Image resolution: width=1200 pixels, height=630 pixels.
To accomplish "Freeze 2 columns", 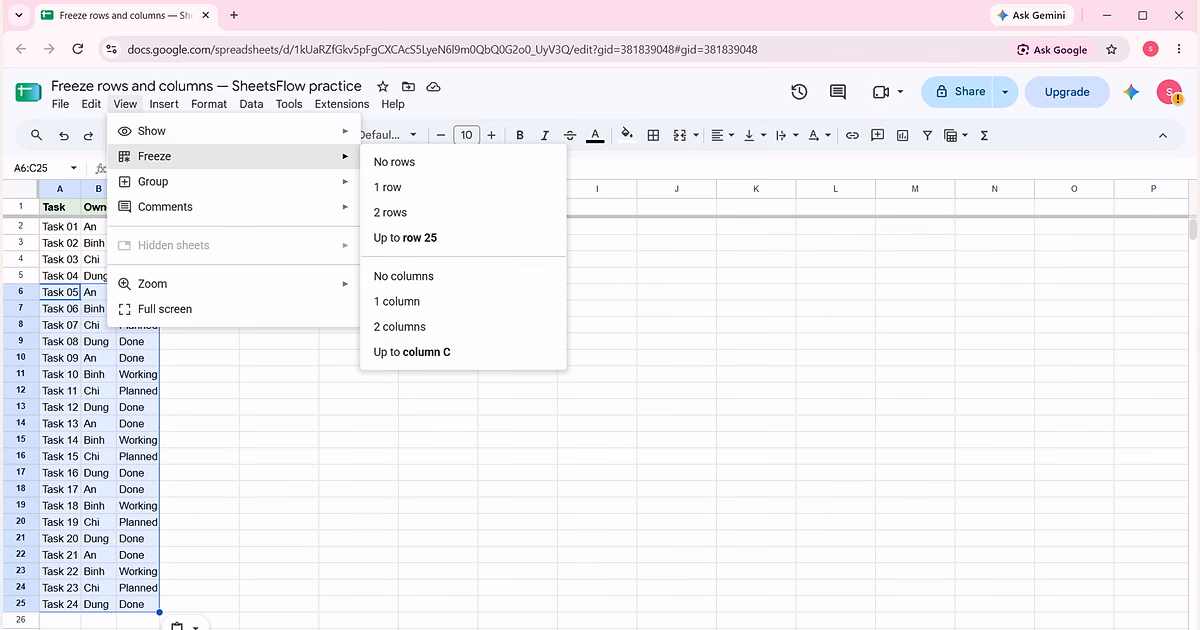I will coord(463,327).
